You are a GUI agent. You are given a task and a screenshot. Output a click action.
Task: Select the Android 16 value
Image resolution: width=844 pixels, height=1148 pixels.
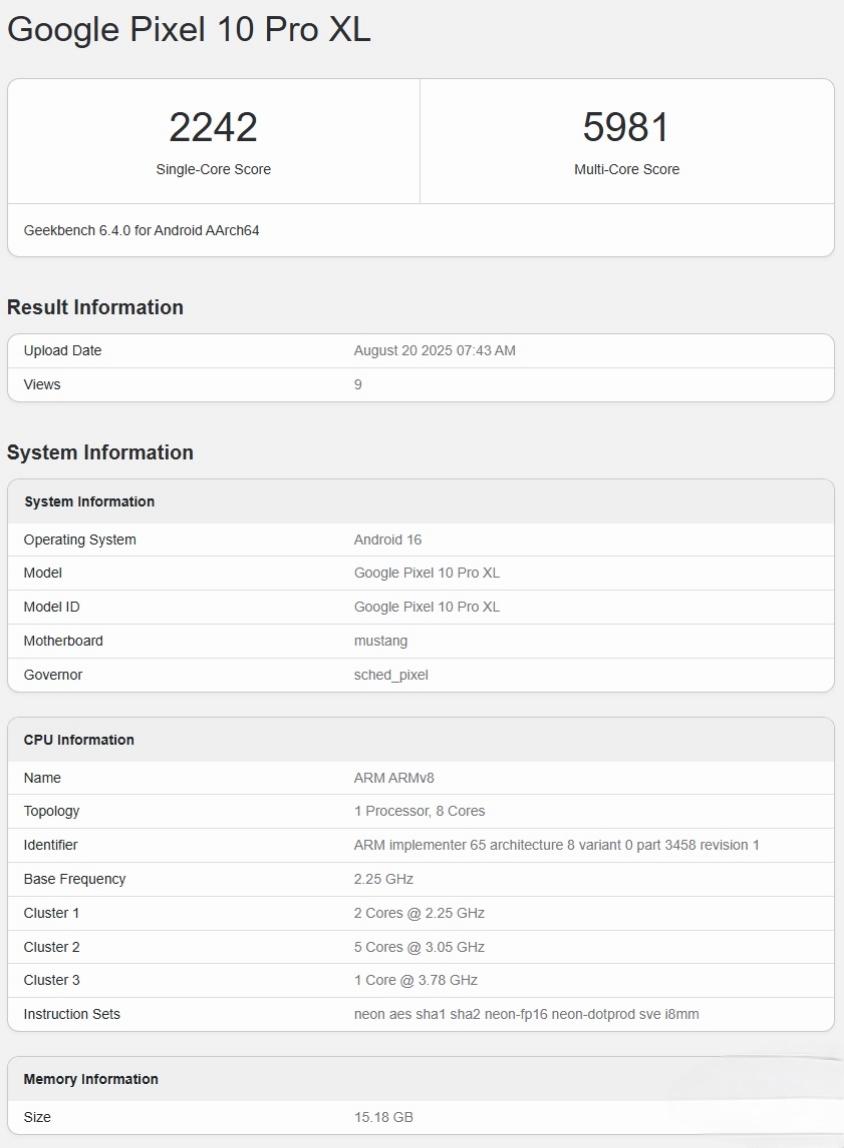pos(388,540)
